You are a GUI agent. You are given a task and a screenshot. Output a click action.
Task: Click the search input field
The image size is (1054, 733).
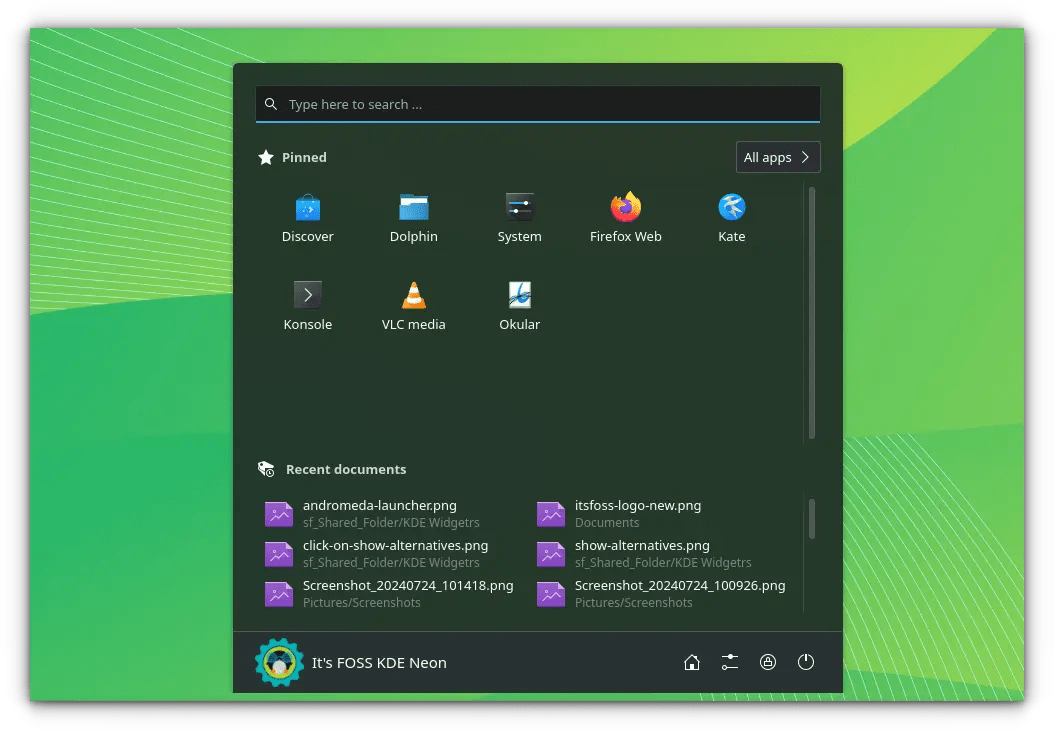click(538, 104)
